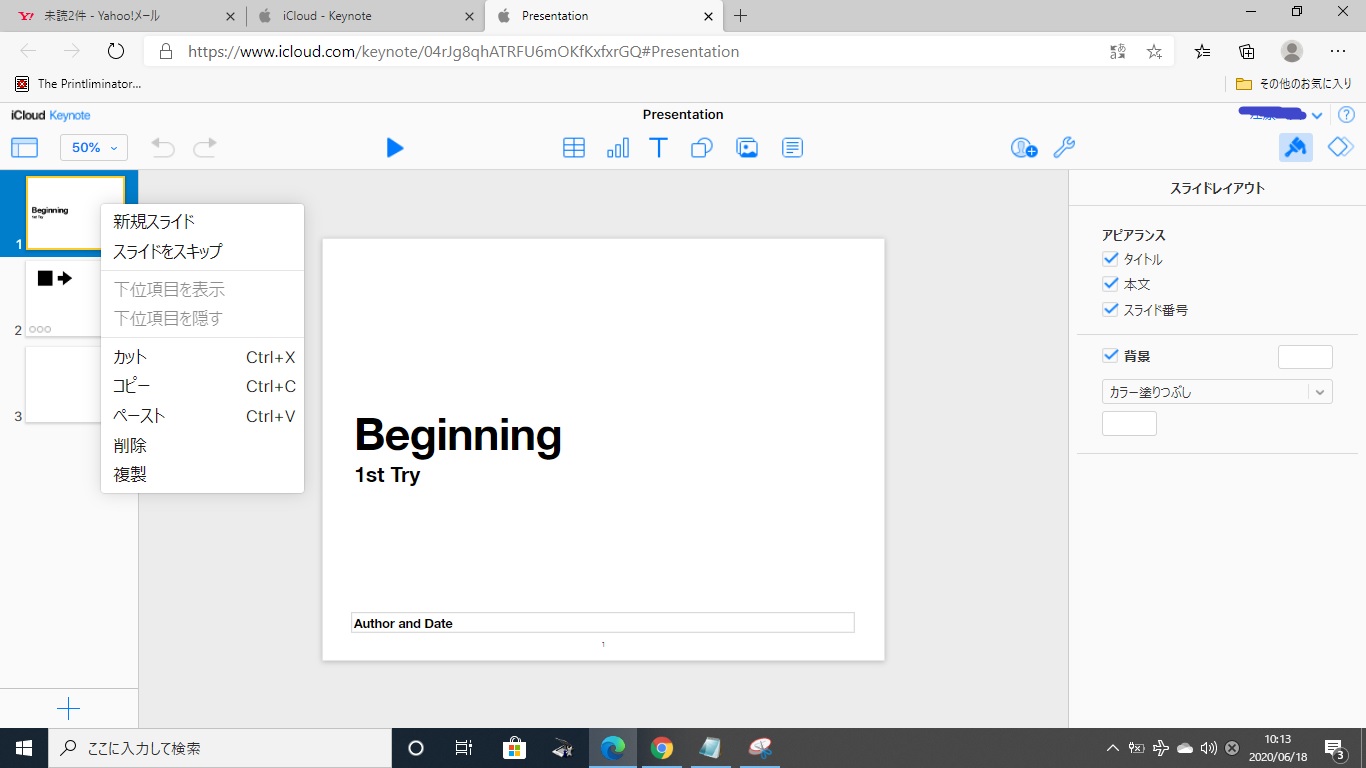This screenshot has width=1366, height=768.
Task: Click the Play slideshow button
Action: [395, 148]
